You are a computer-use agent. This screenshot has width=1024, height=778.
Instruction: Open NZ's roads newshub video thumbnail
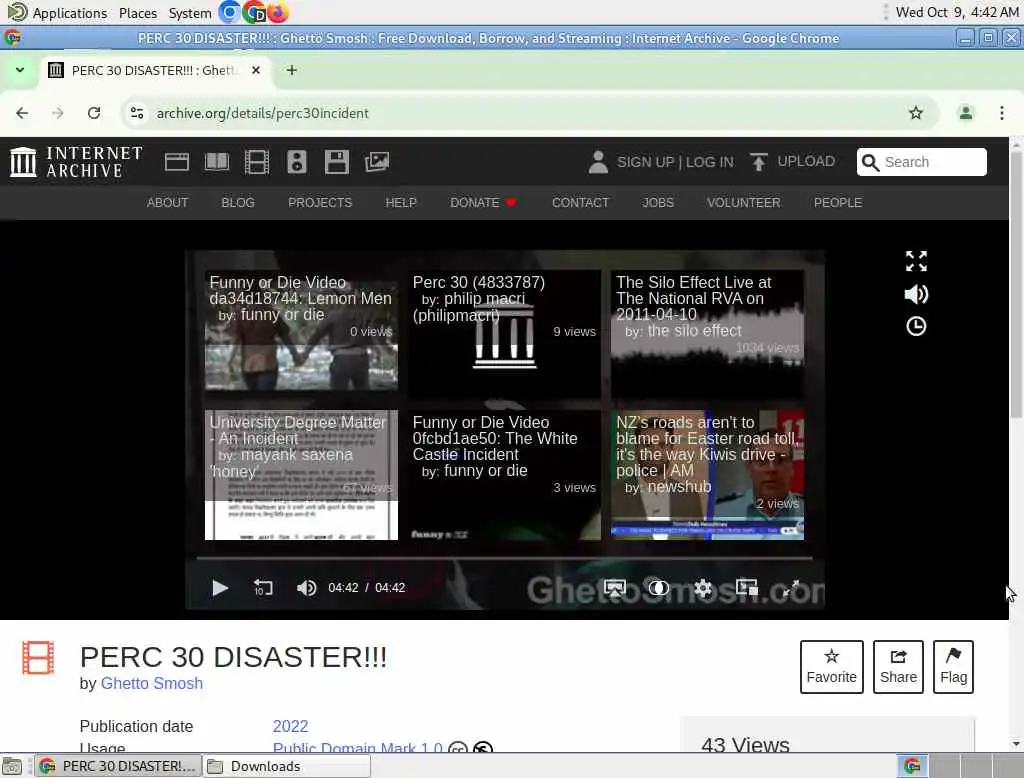[x=707, y=475]
